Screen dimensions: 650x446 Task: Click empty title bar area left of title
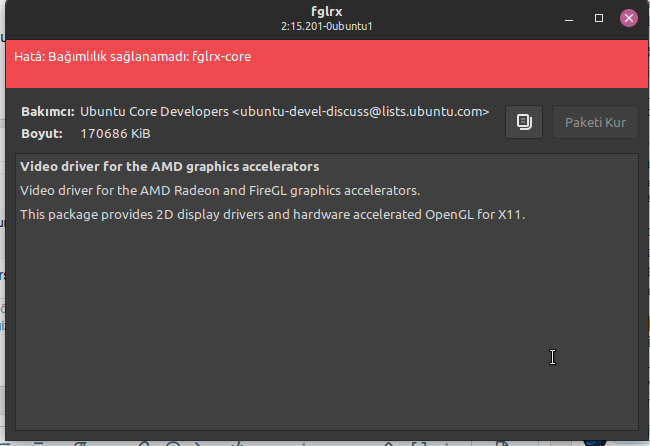point(150,18)
